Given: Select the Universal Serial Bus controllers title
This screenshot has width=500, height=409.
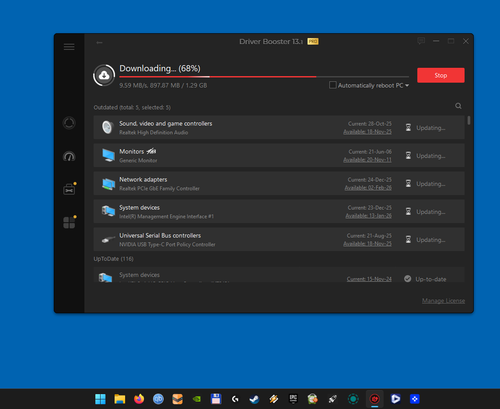Looking at the screenshot, I should point(160,235).
